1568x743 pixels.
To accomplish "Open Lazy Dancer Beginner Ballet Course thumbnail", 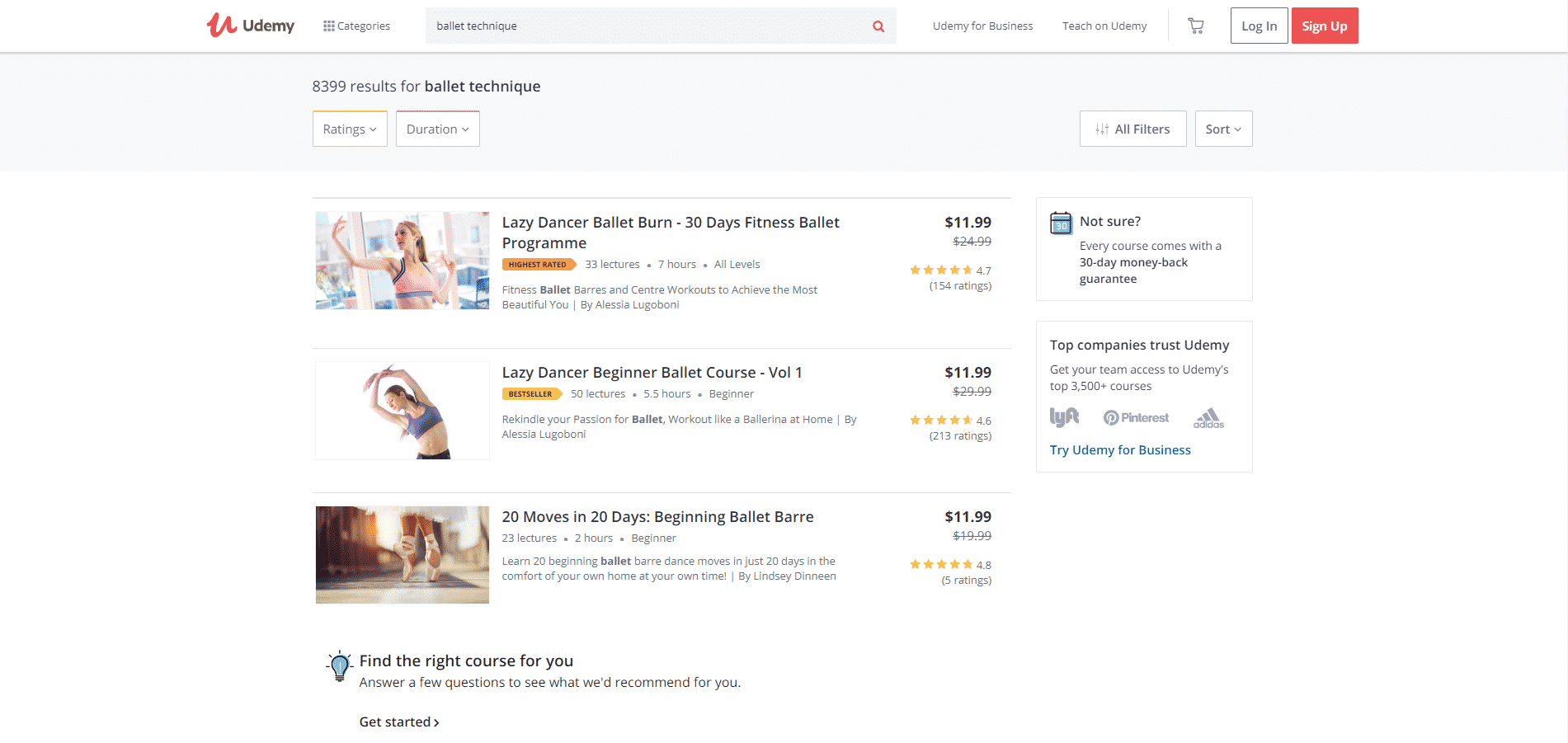I will click(x=403, y=411).
